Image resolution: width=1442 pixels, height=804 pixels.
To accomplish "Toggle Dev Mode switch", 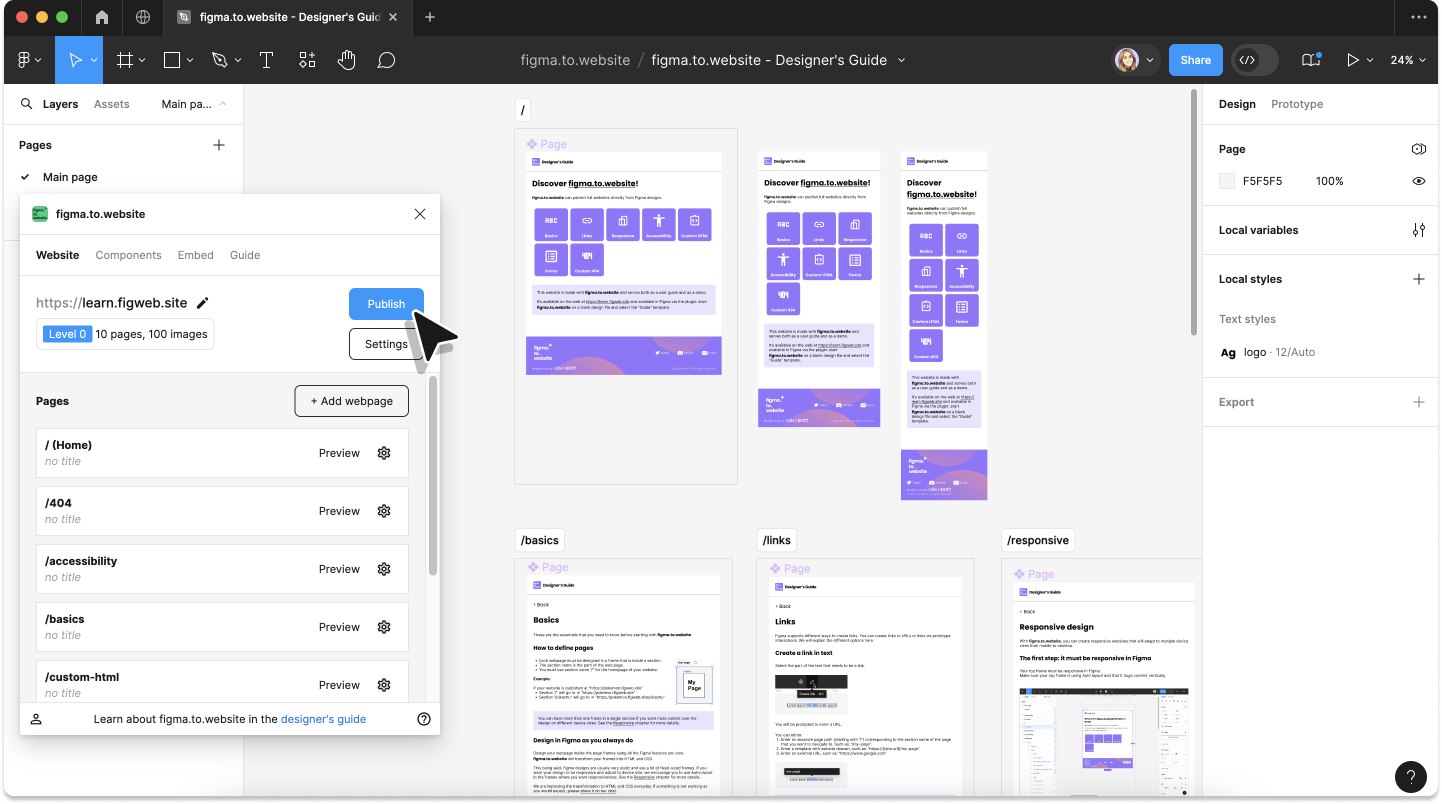I will coord(1255,60).
